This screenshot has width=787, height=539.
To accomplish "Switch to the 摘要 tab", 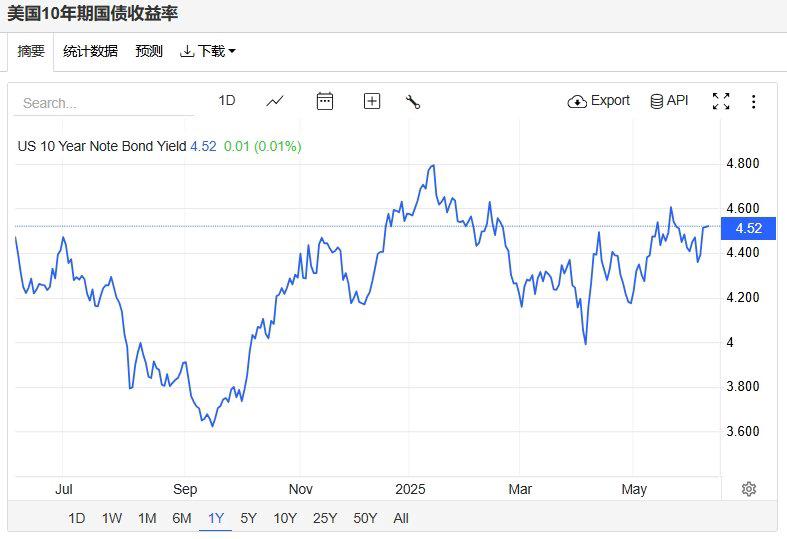I will pos(31,51).
